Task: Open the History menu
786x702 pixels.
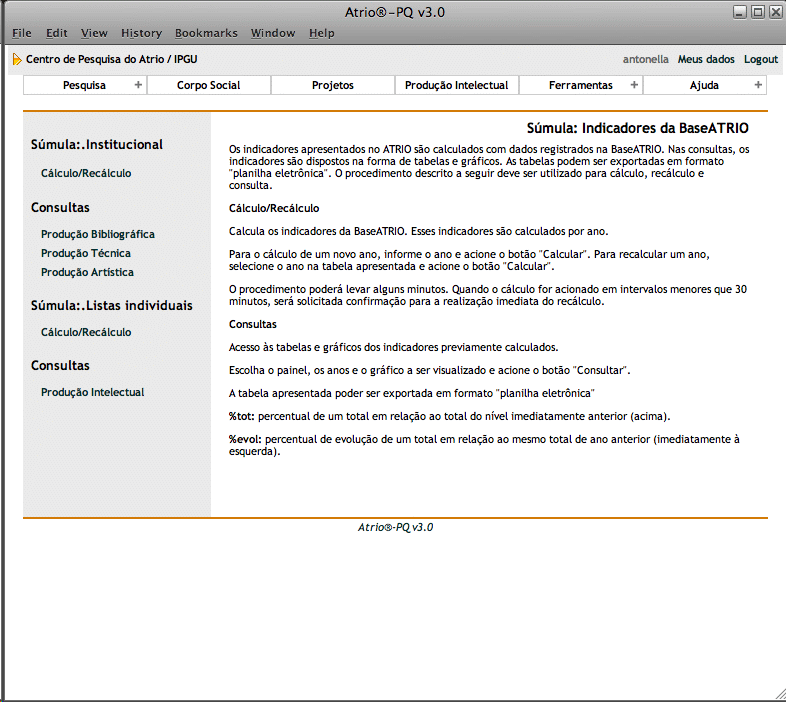Action: click(141, 33)
